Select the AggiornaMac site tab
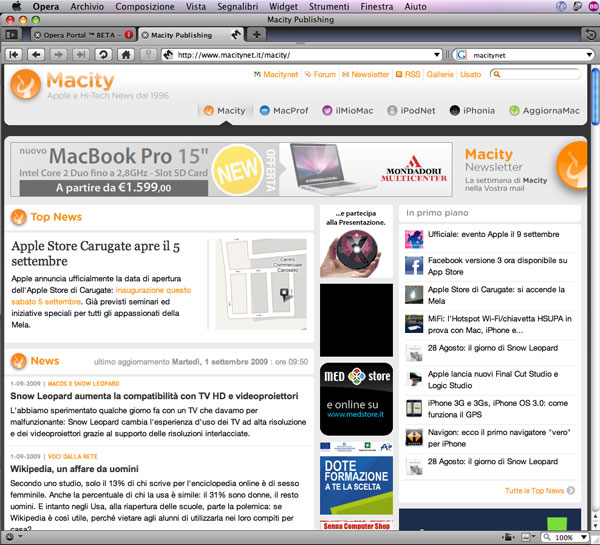Viewport: 600px width, 545px height. pos(544,111)
